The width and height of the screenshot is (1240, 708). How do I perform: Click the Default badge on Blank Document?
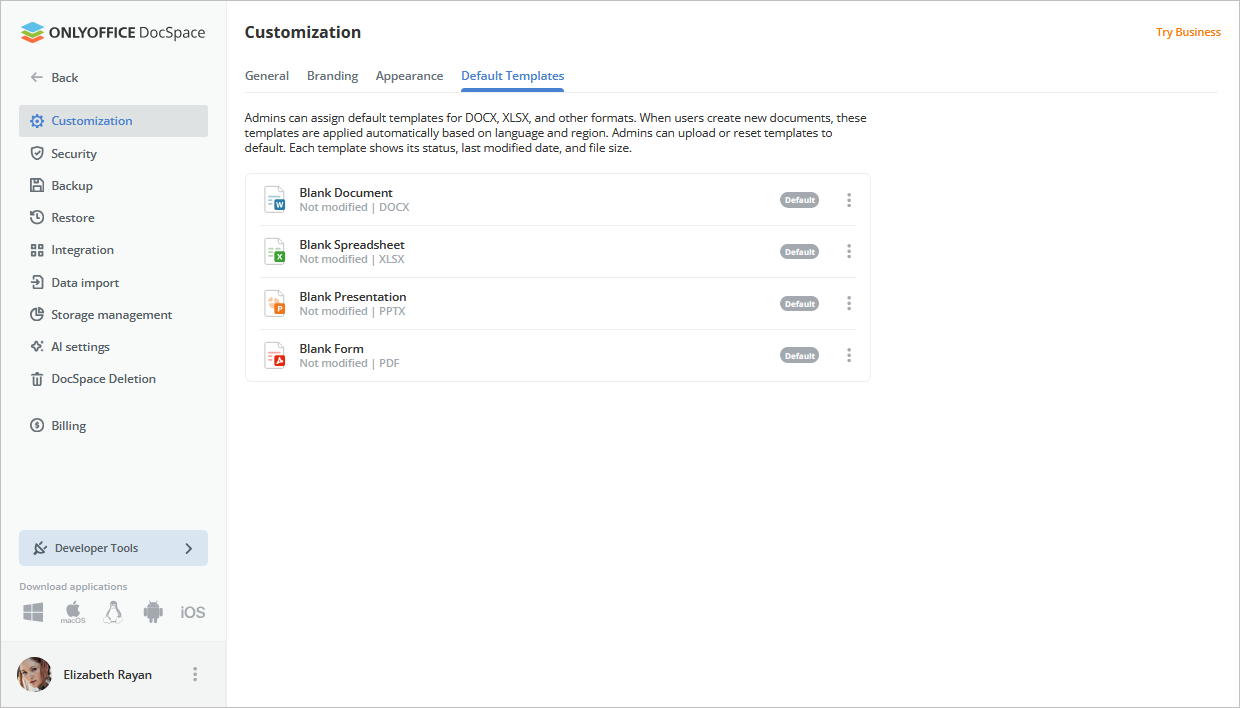tap(799, 200)
